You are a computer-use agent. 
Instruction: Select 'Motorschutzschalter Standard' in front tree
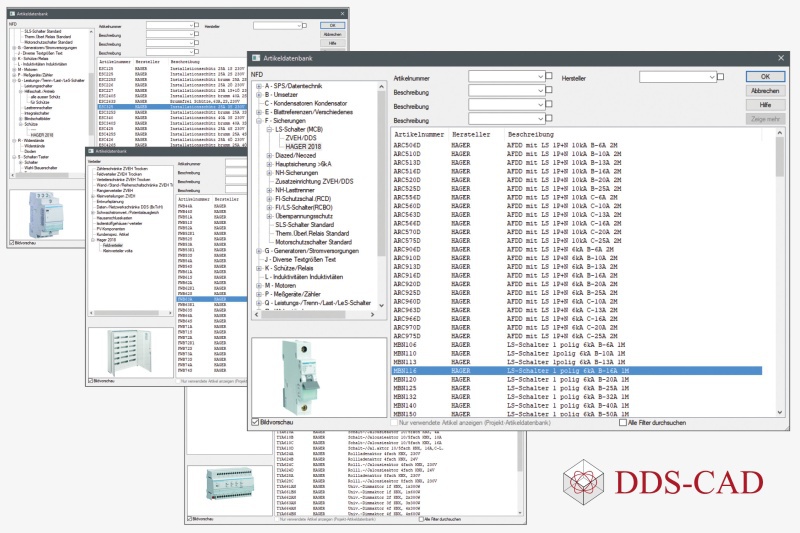point(314,242)
